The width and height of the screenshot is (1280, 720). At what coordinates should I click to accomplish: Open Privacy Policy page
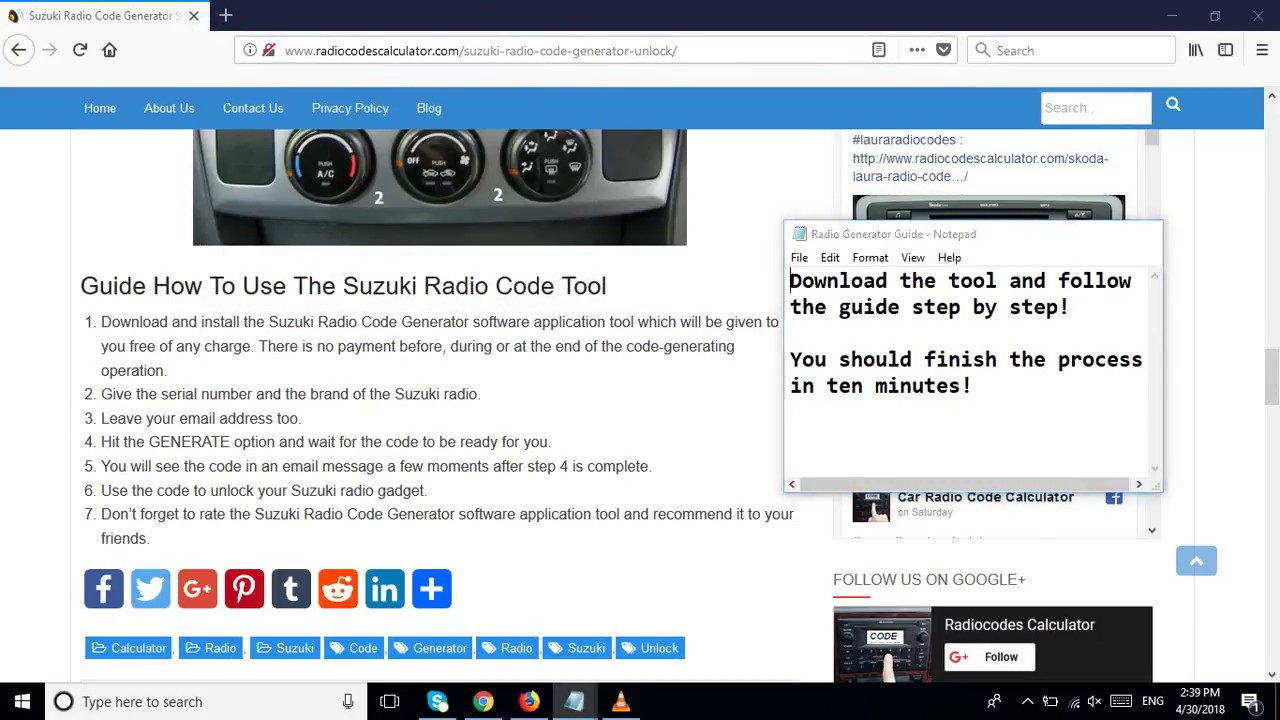350,108
